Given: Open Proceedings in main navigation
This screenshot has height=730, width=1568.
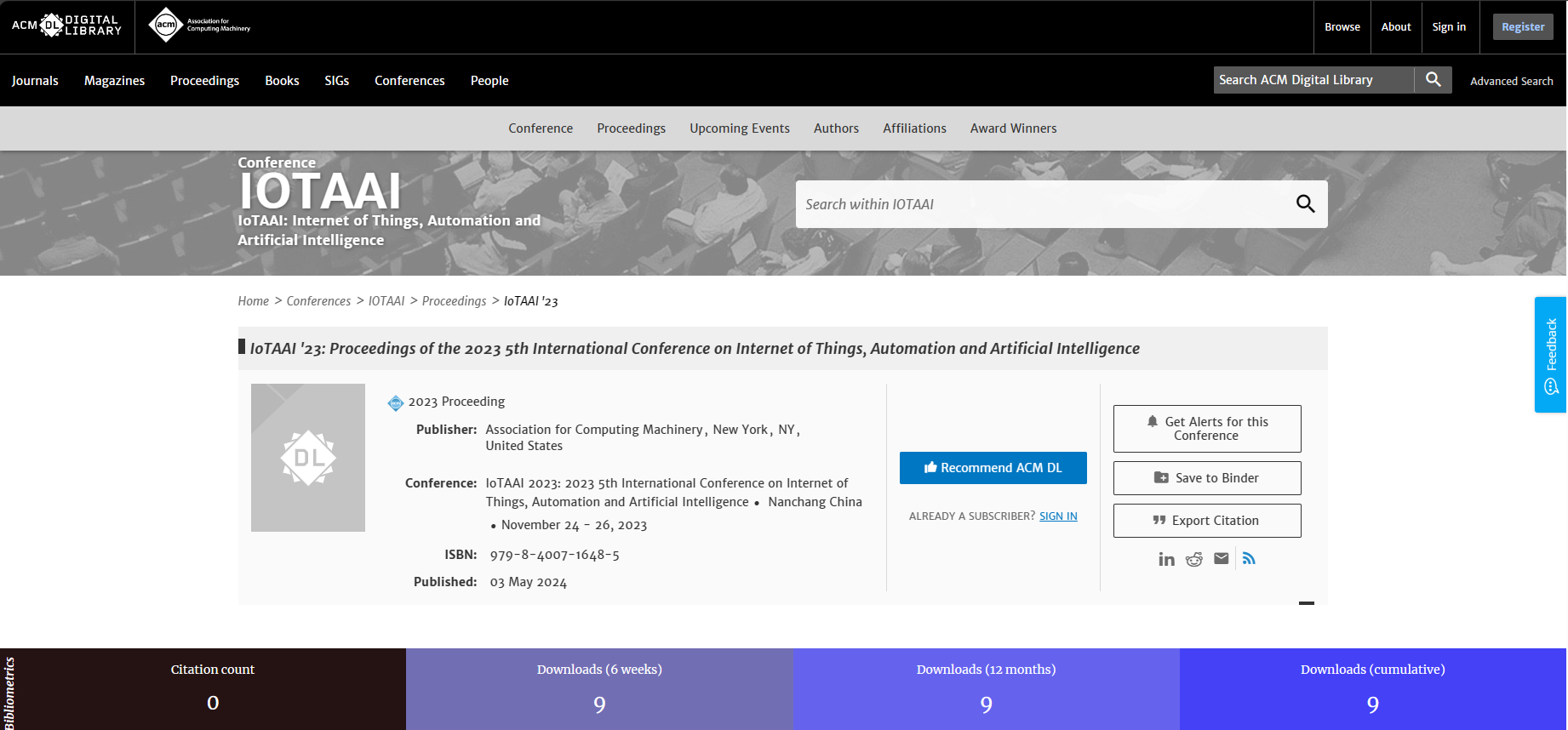Looking at the screenshot, I should tap(204, 81).
